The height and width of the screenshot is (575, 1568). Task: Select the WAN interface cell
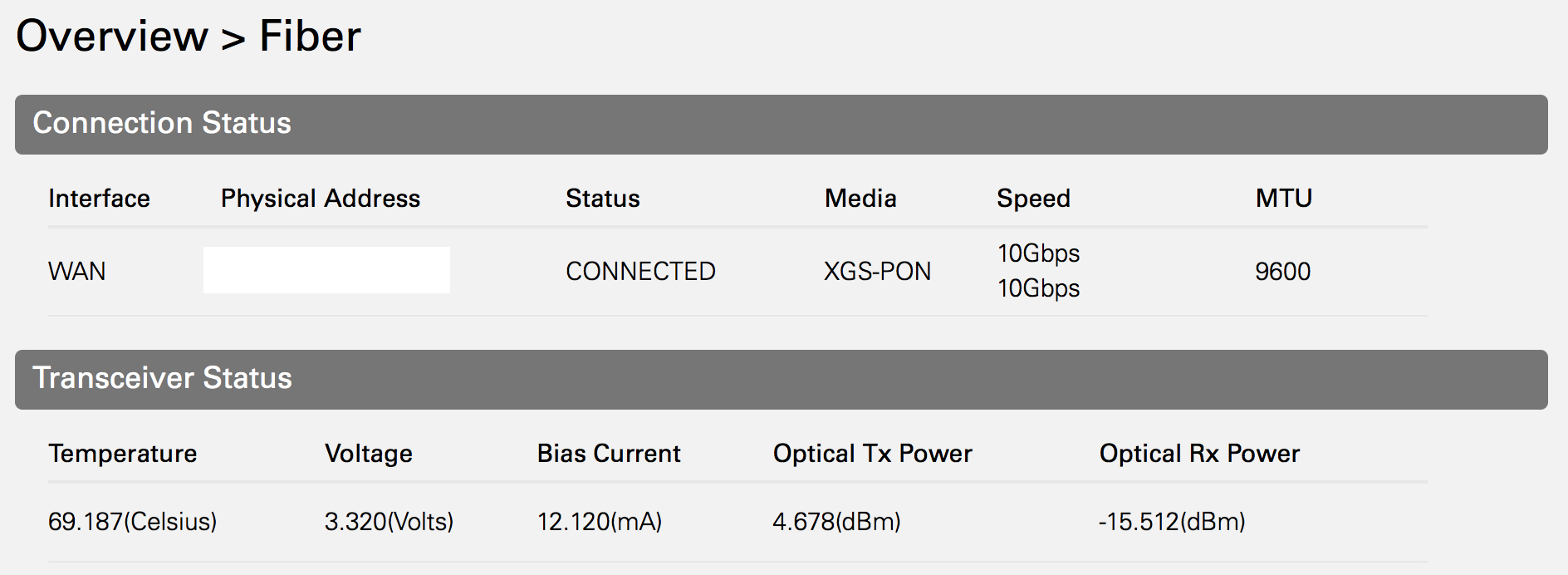tap(76, 272)
